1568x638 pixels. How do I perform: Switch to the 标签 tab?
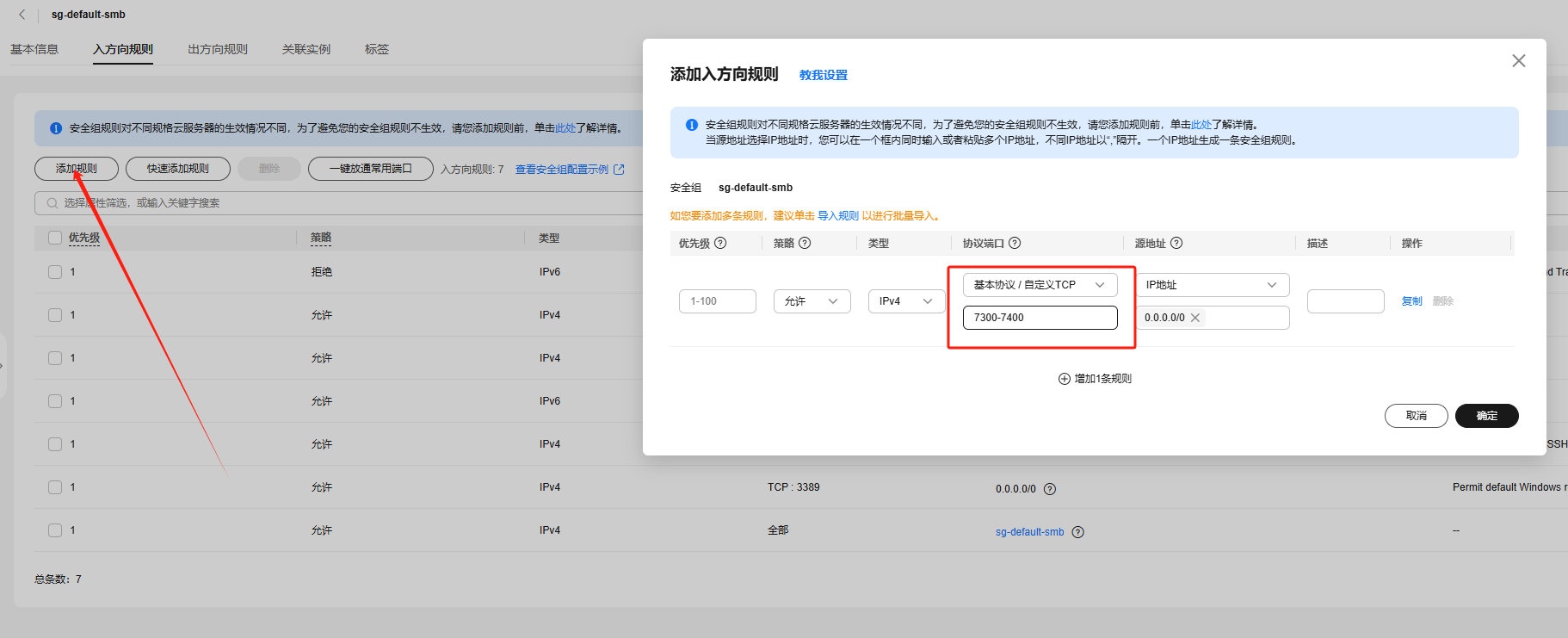(x=377, y=49)
